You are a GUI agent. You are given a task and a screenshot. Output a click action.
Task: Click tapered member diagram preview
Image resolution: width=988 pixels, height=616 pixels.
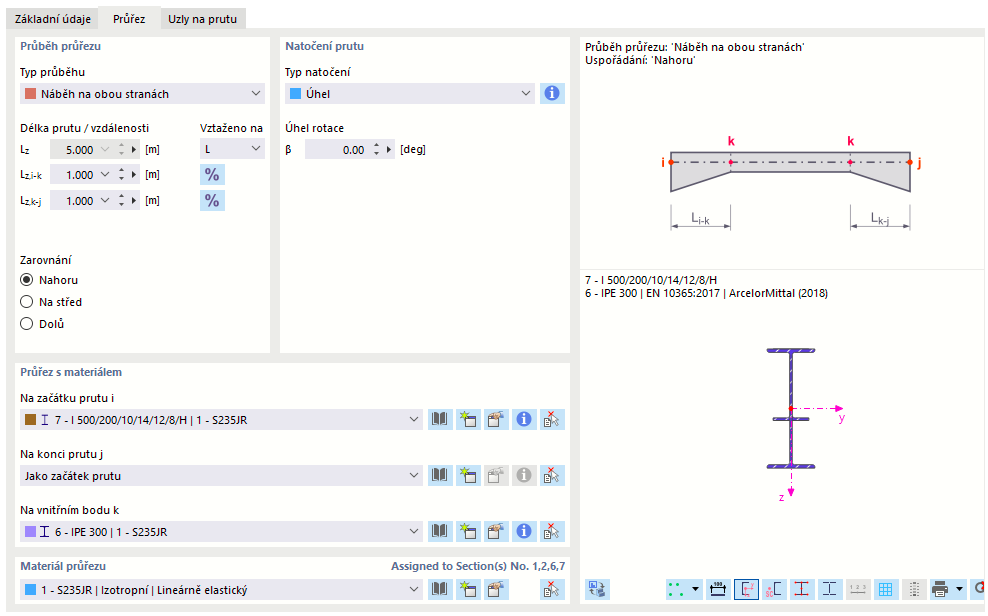coord(790,171)
